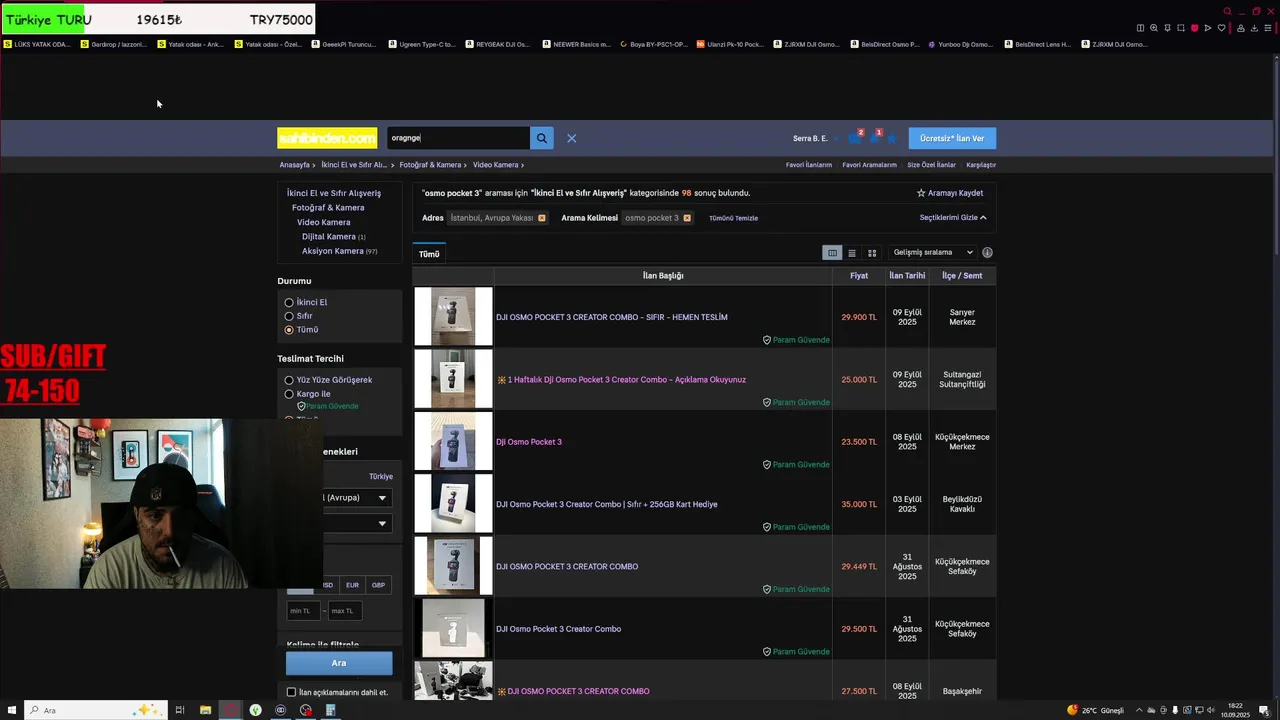Select the Tümü results tab
Screen dimensions: 1280x720
429,254
